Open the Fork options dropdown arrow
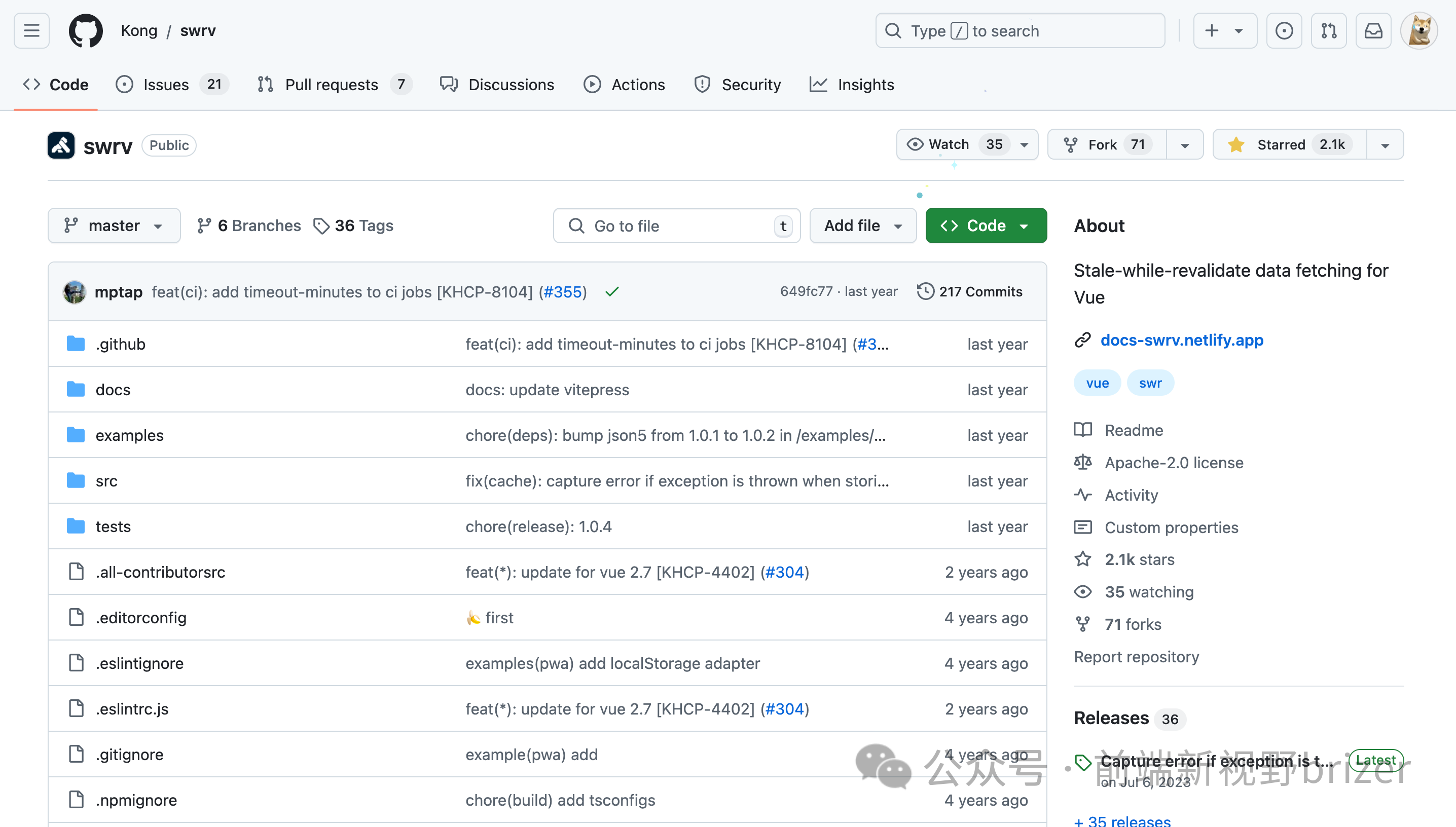 coord(1184,145)
